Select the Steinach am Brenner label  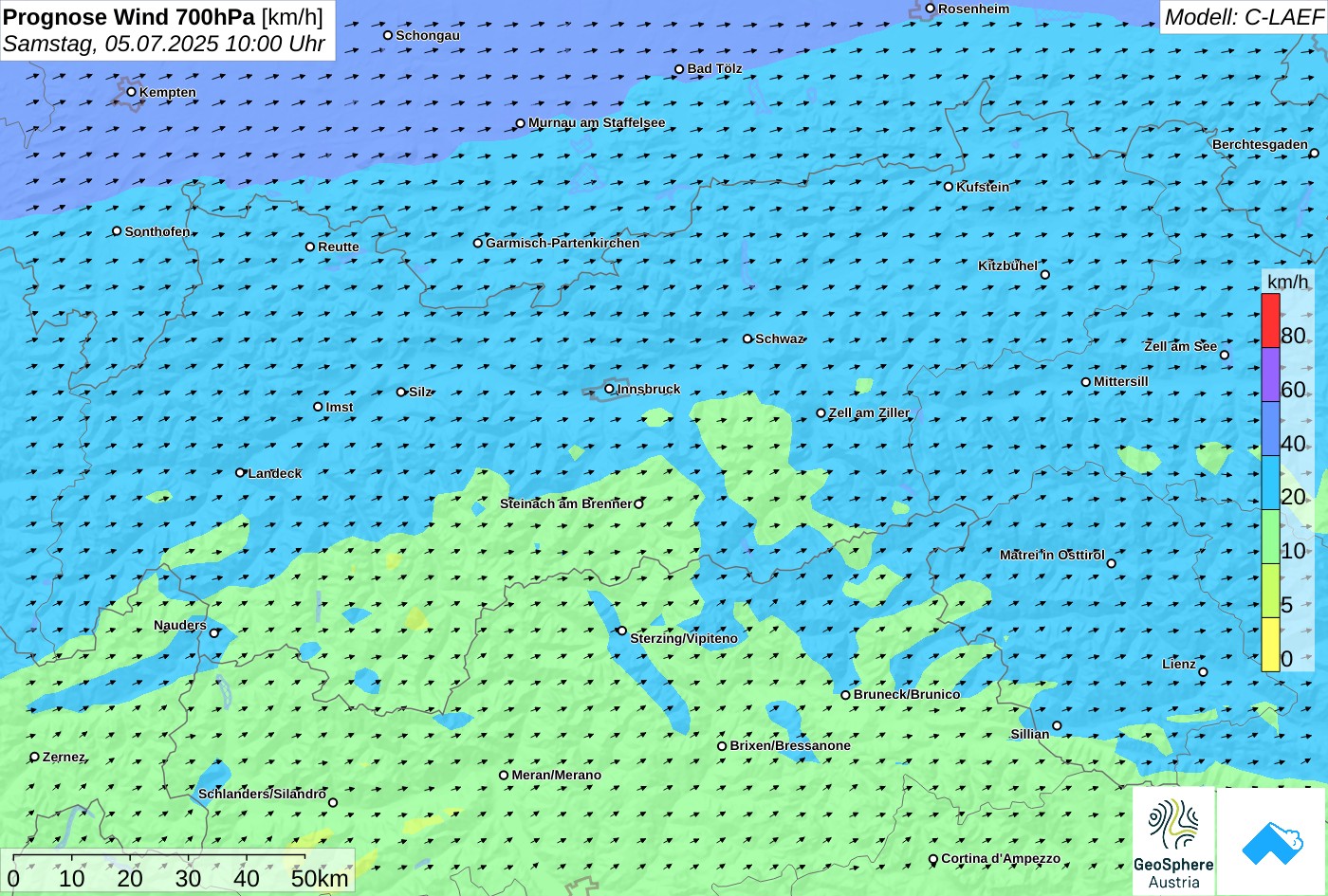click(x=565, y=503)
